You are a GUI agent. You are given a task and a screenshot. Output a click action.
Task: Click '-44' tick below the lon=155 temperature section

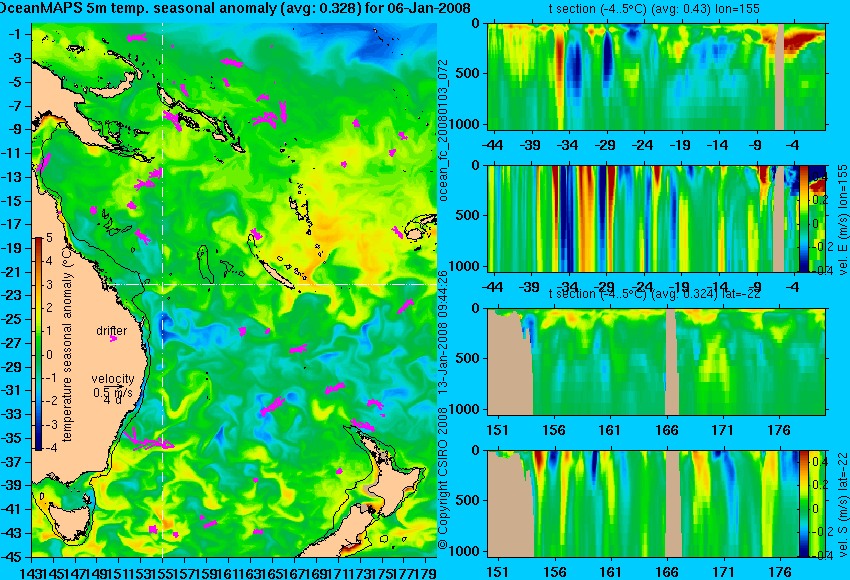coord(492,145)
